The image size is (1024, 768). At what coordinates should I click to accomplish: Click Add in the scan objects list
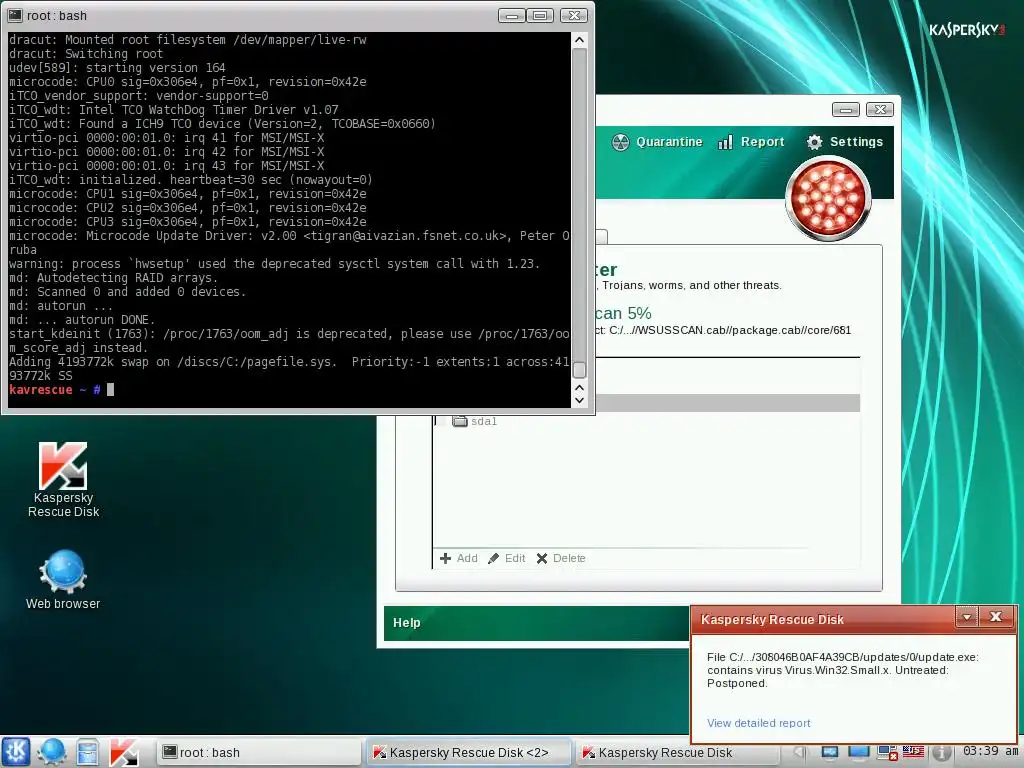pos(458,558)
